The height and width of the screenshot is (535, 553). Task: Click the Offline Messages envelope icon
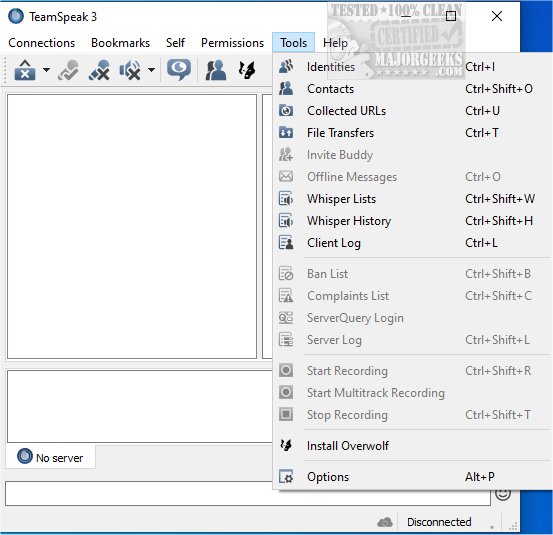tap(286, 176)
